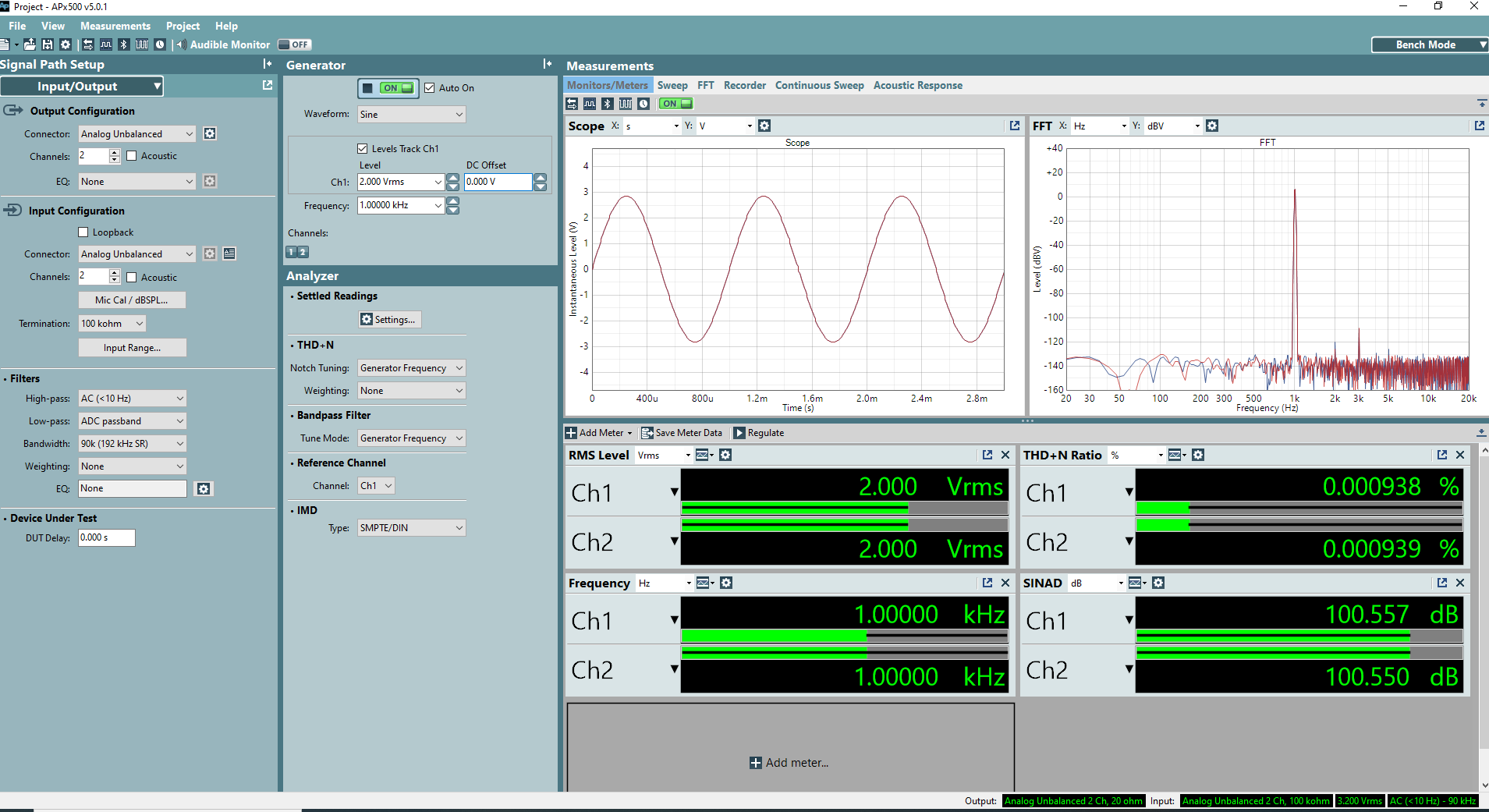This screenshot has width=1489, height=812.
Task: Open Bandwidth 90k dropdown
Action: click(x=133, y=443)
